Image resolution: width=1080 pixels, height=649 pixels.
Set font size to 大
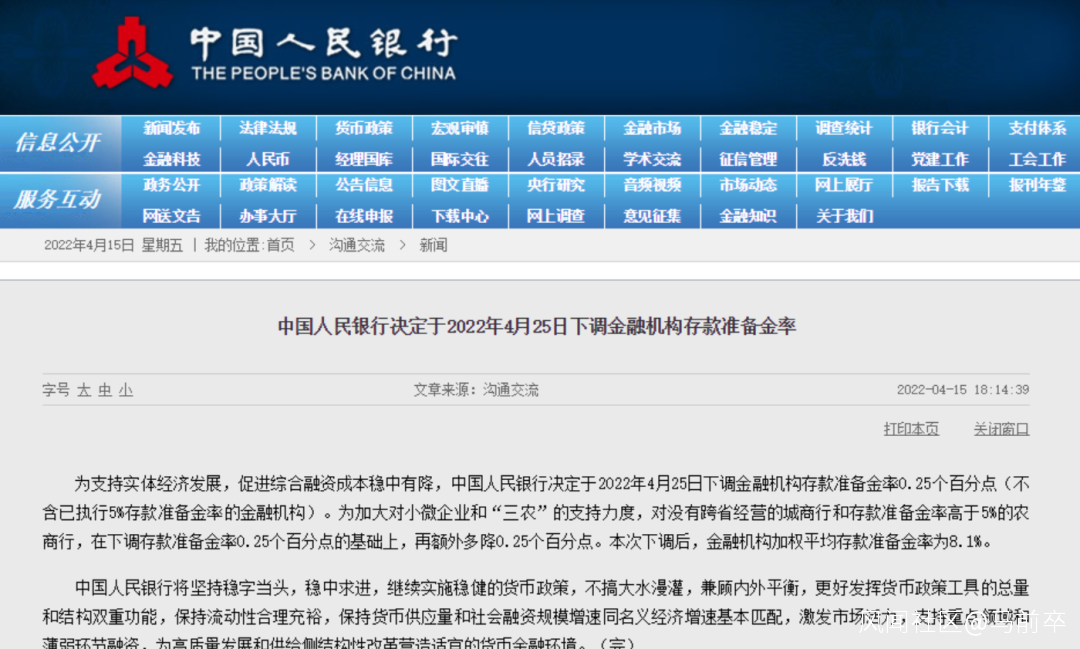pos(84,391)
